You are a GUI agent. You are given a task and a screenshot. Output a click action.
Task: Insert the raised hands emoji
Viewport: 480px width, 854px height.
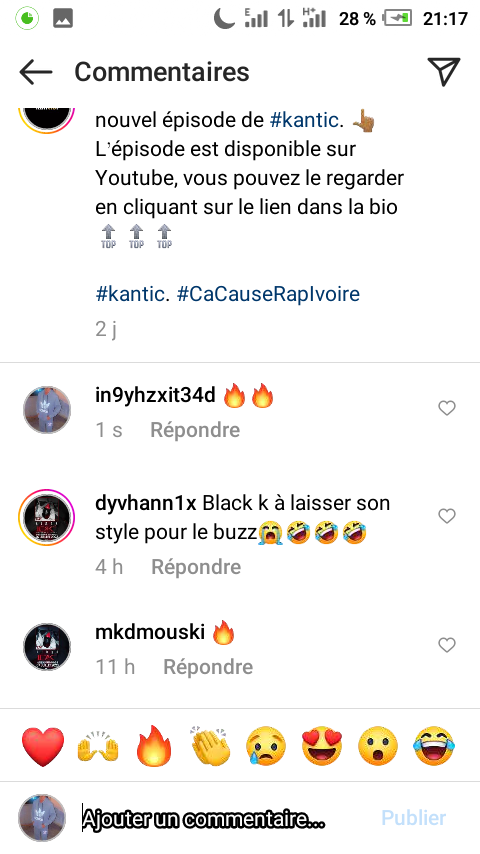[x=99, y=746]
